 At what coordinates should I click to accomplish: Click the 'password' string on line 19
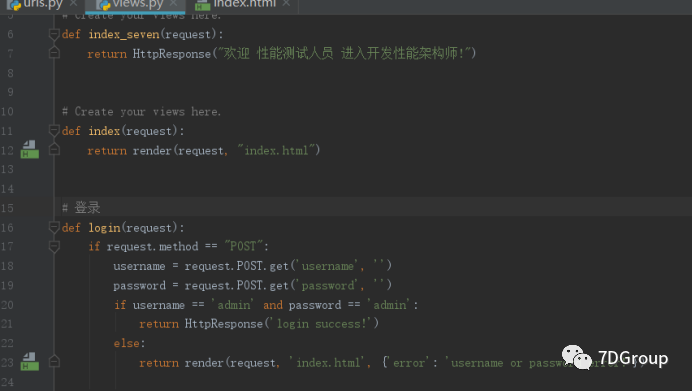(328, 286)
